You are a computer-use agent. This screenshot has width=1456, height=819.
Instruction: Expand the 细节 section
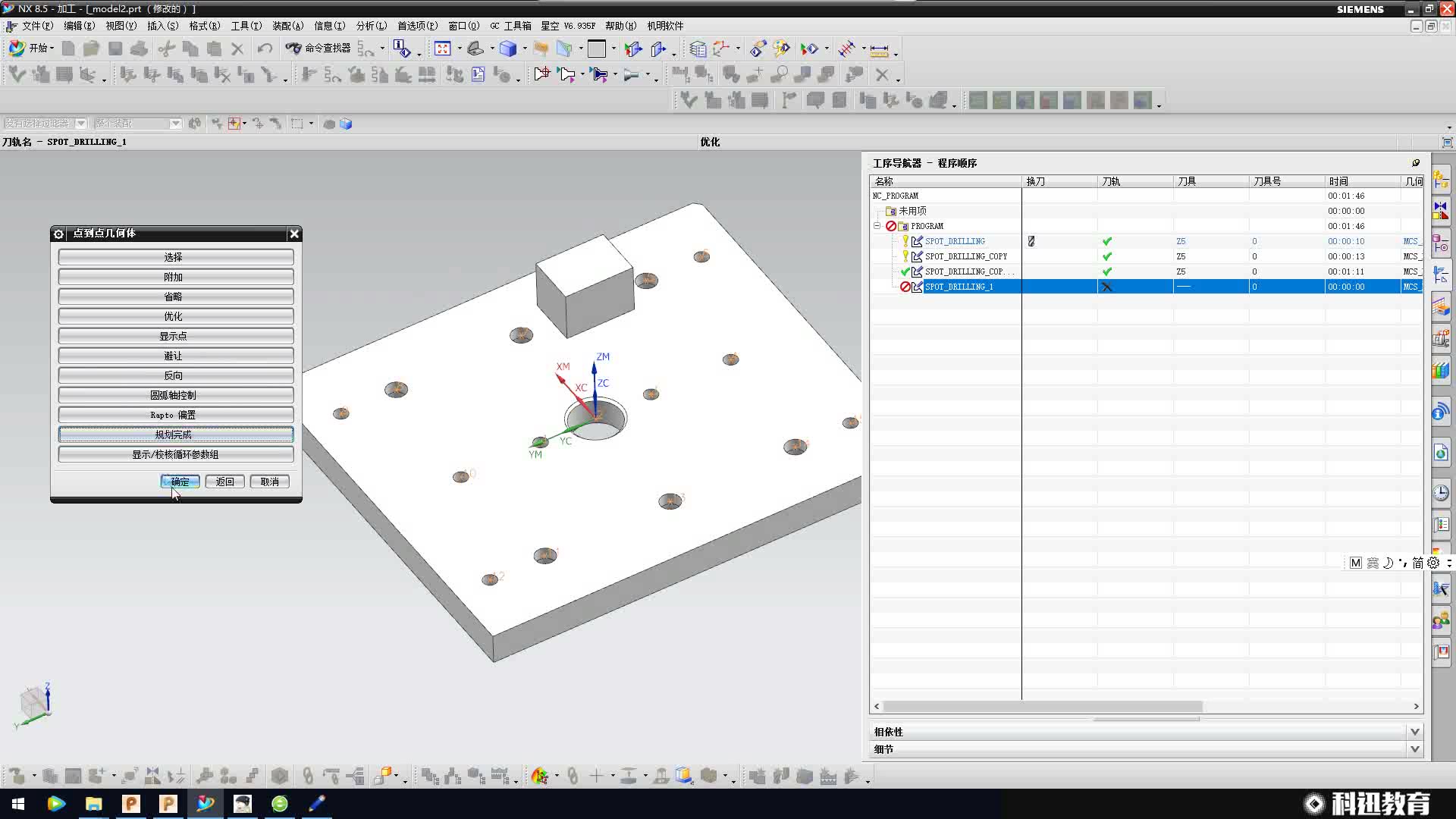point(1414,749)
